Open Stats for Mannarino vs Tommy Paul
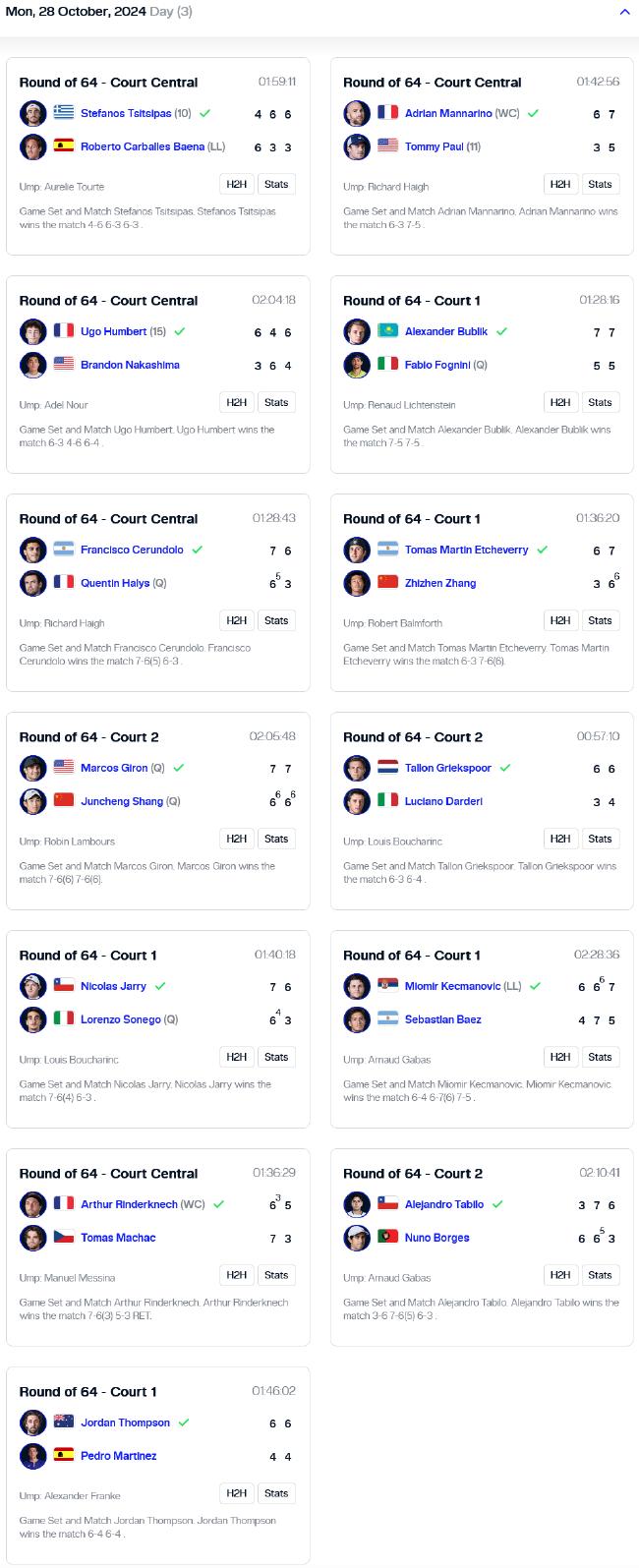This screenshot has height=1568, width=639. click(x=601, y=184)
